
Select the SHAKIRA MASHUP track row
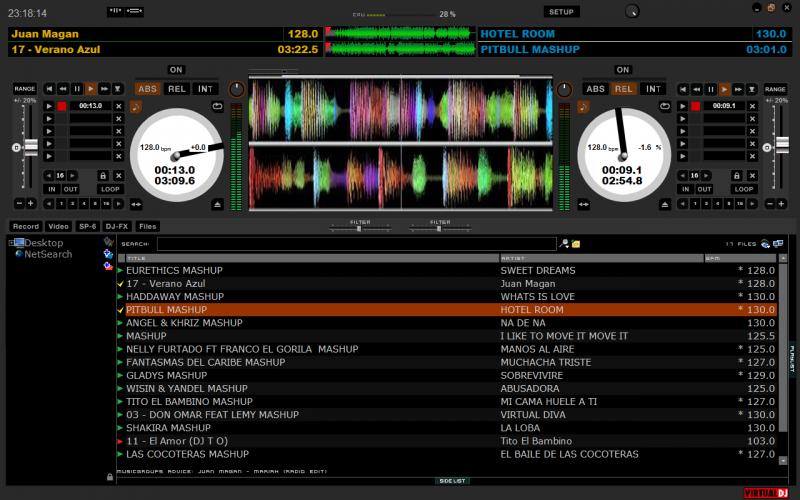(167, 428)
